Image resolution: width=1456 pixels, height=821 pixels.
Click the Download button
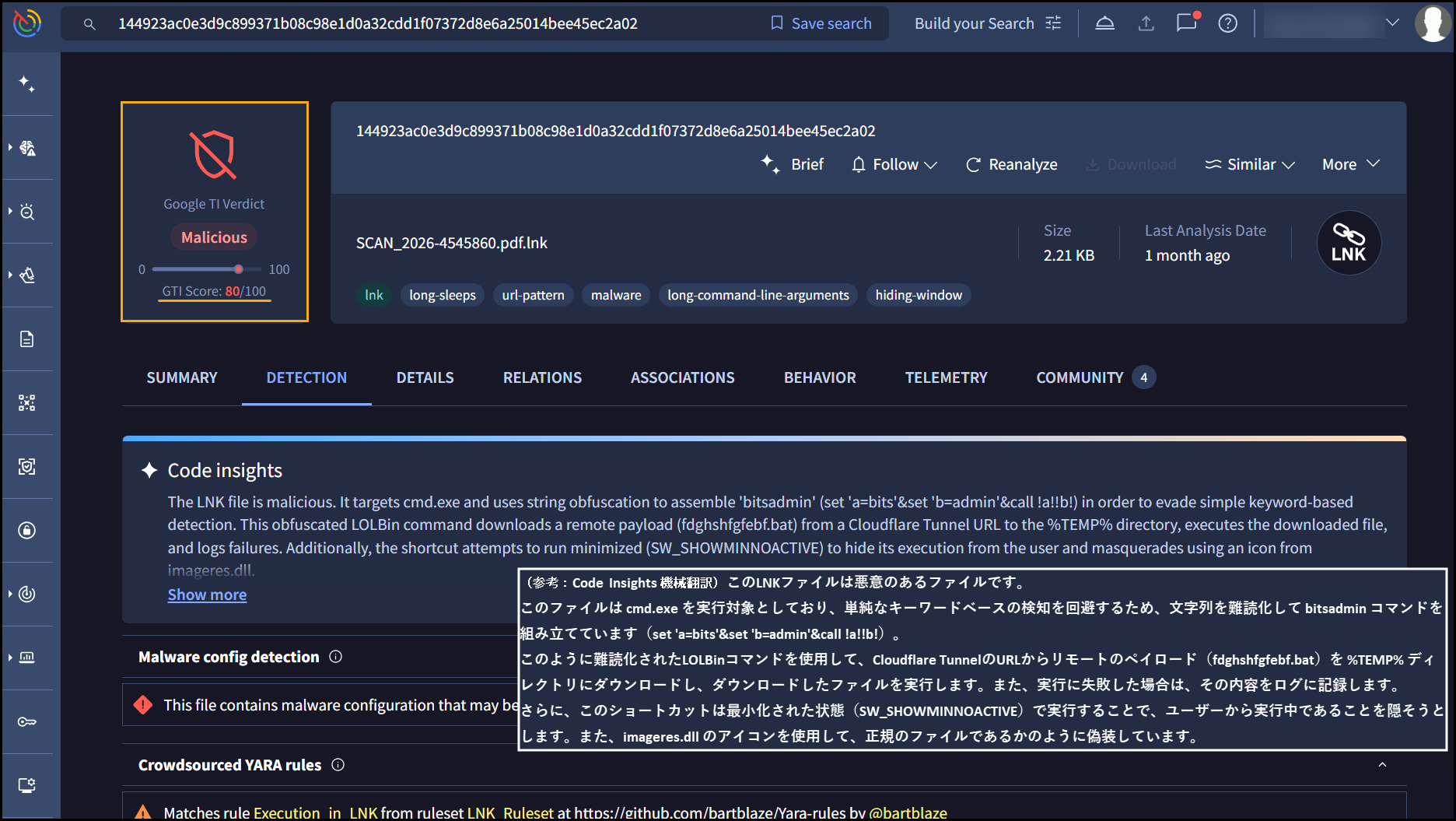[1131, 164]
